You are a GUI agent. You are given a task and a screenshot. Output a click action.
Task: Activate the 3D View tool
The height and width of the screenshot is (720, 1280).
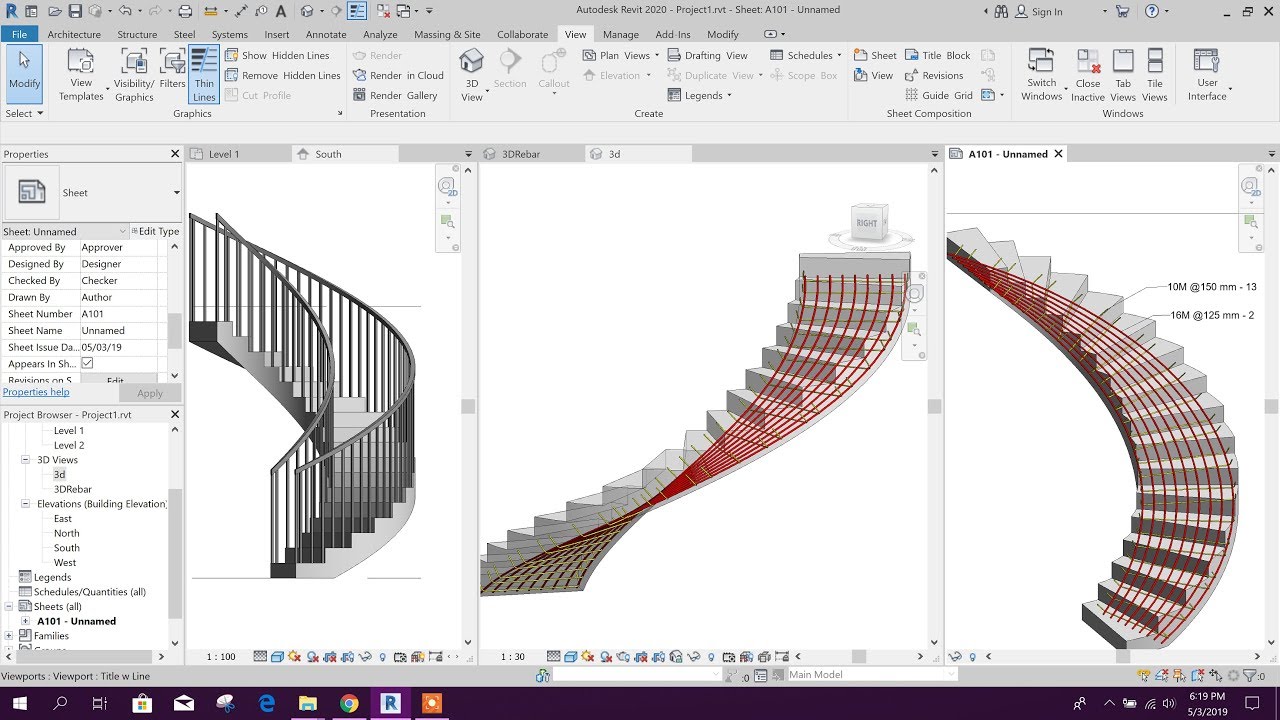tap(471, 70)
